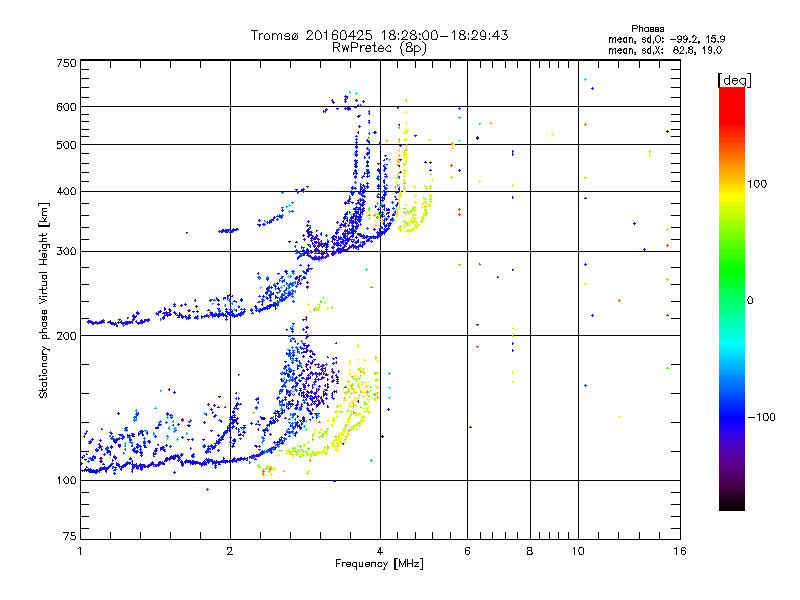This screenshot has height=600, width=800.
Task: Click the y-axis tick label '500'
Action: click(x=66, y=145)
